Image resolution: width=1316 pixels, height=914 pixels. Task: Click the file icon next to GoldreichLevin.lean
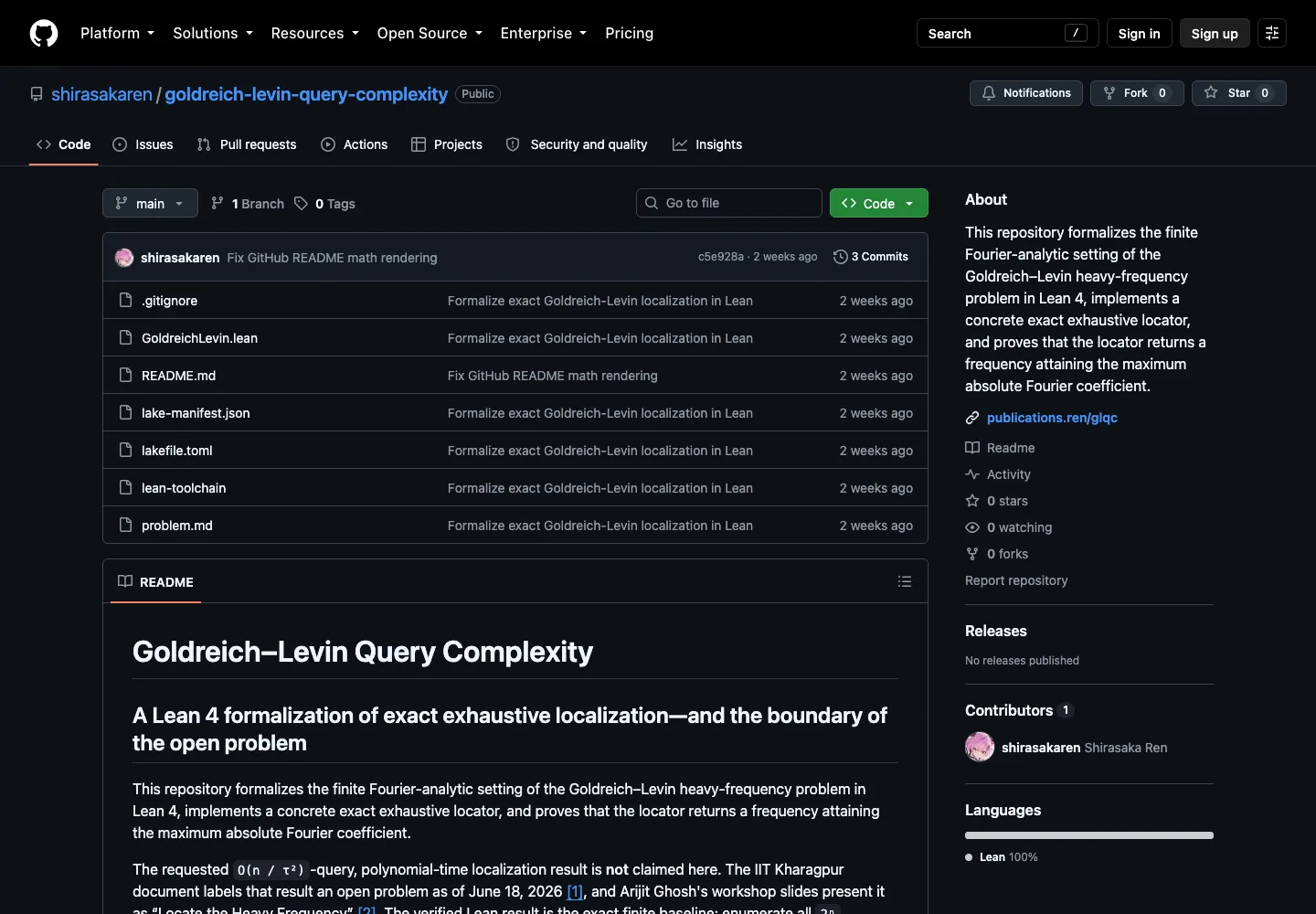point(126,338)
